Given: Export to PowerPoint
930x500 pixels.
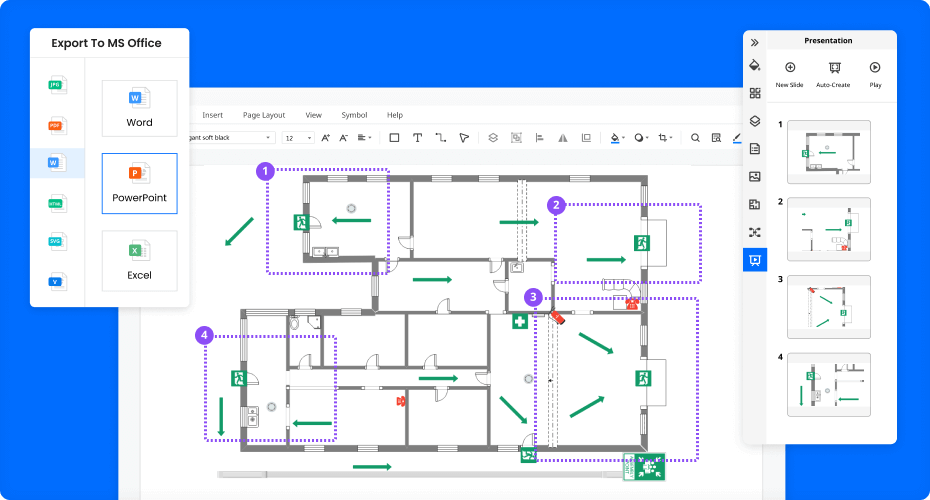Looking at the screenshot, I should [139, 184].
